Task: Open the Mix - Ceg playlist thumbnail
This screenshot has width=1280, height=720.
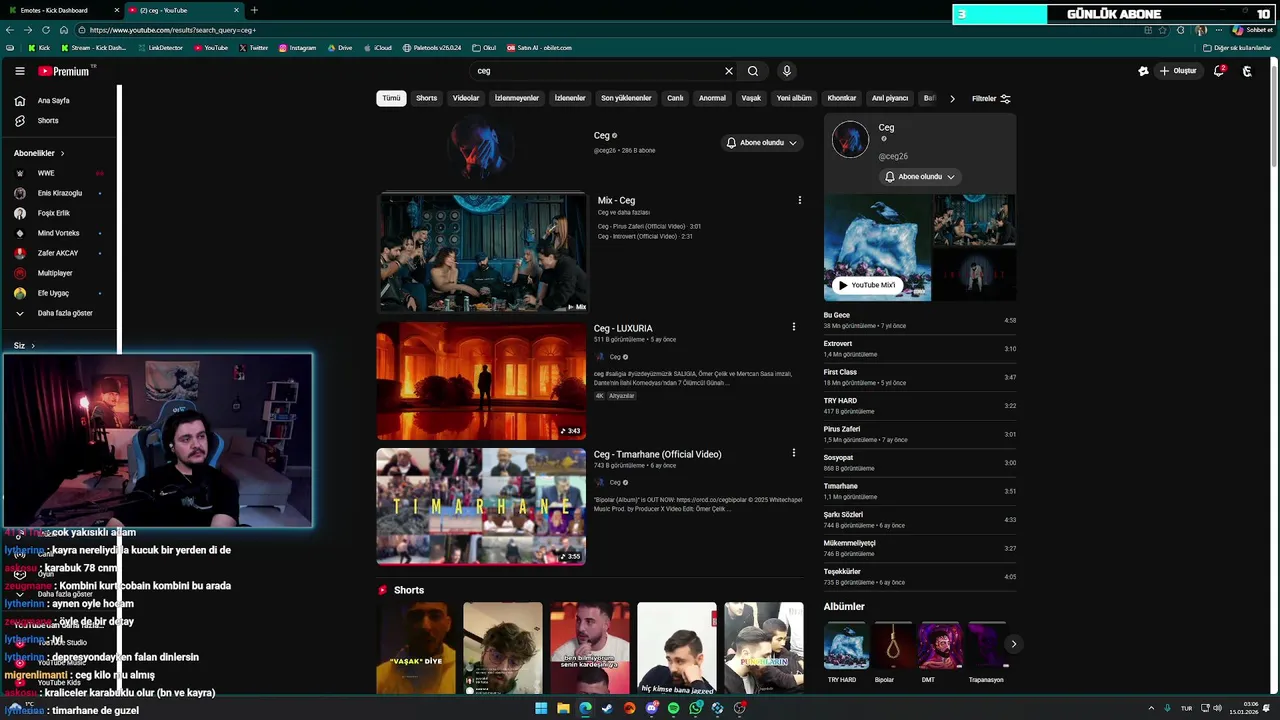Action: point(482,253)
